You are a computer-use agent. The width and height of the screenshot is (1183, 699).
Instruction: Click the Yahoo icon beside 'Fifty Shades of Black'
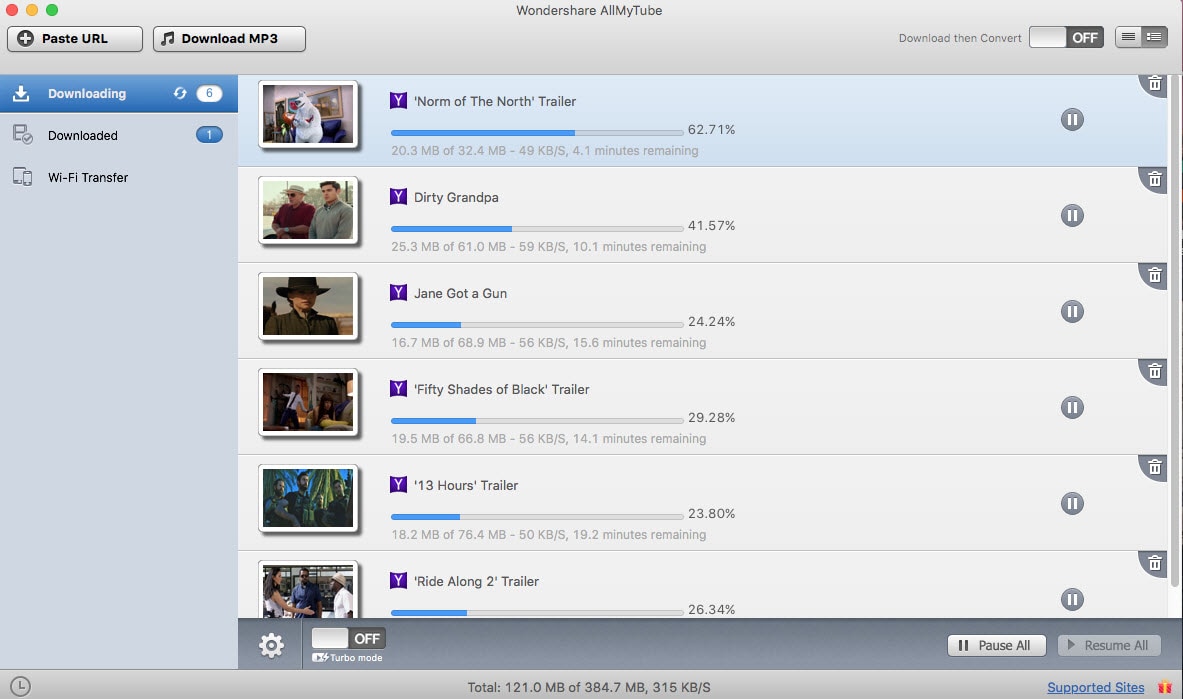pyautogui.click(x=398, y=388)
